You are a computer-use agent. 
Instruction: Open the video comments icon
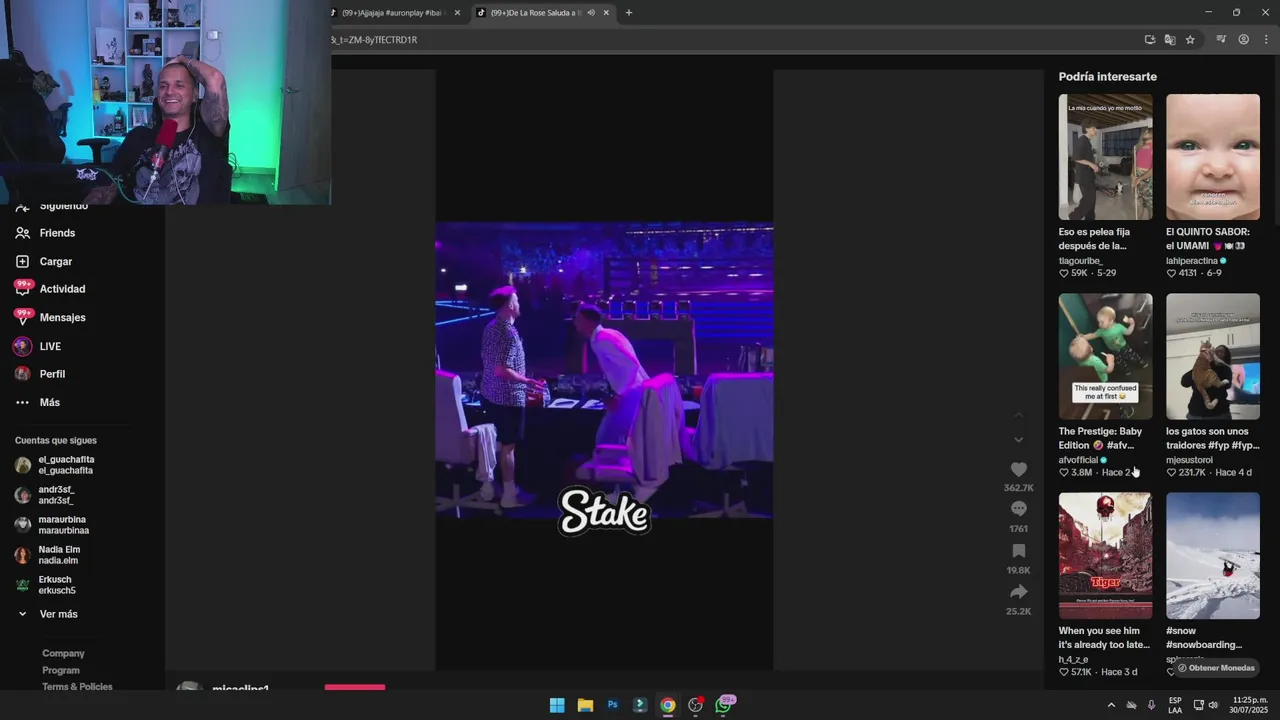click(1018, 509)
